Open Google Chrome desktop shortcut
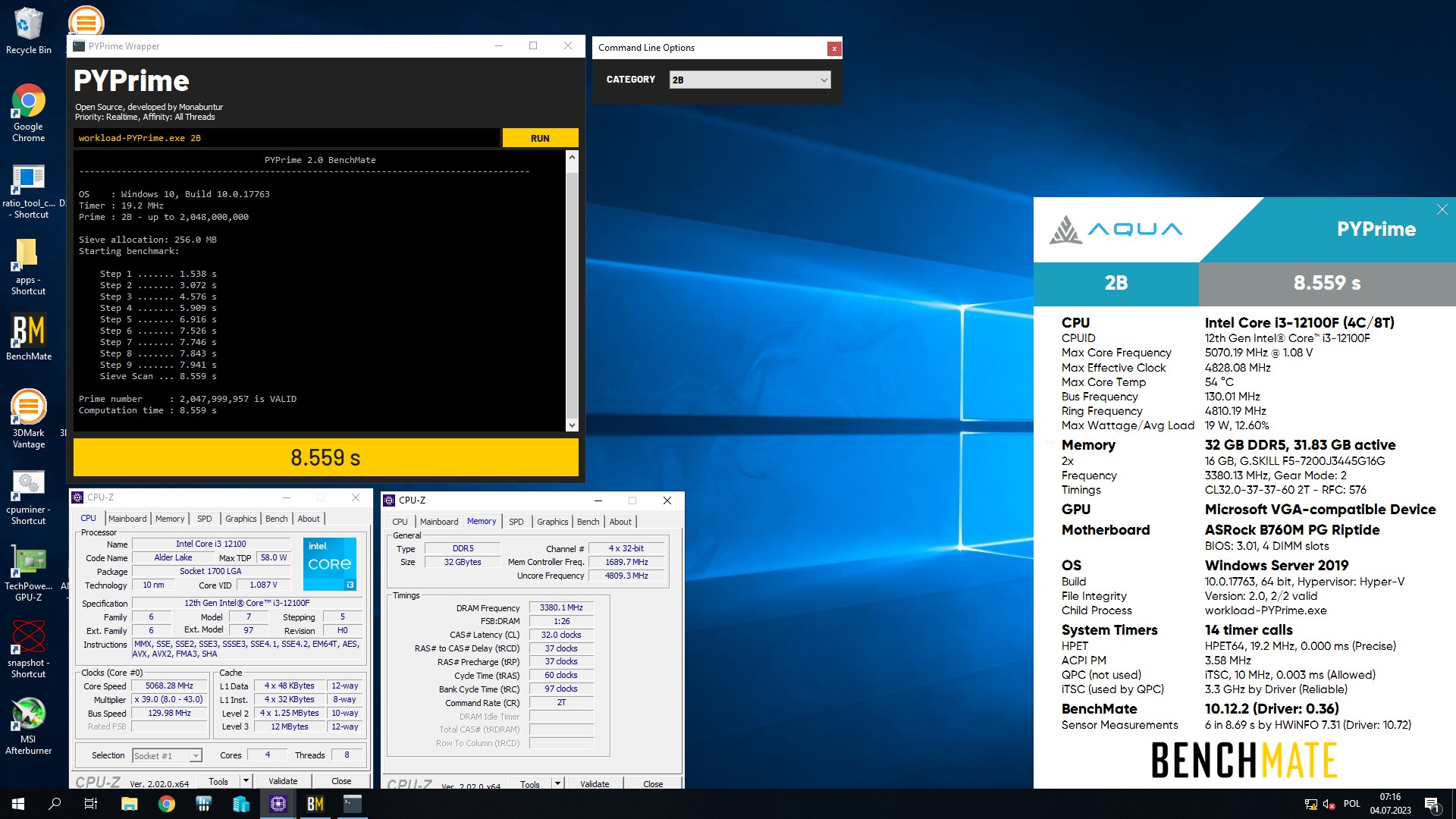Image resolution: width=1456 pixels, height=819 pixels. 28,112
